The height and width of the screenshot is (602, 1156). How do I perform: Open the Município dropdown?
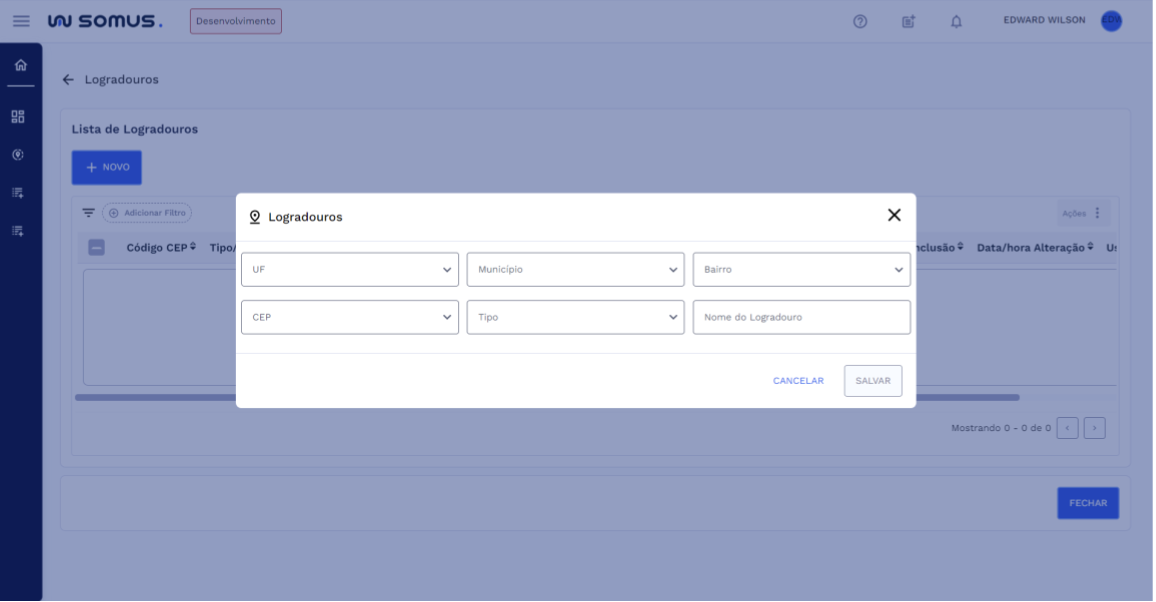576,270
